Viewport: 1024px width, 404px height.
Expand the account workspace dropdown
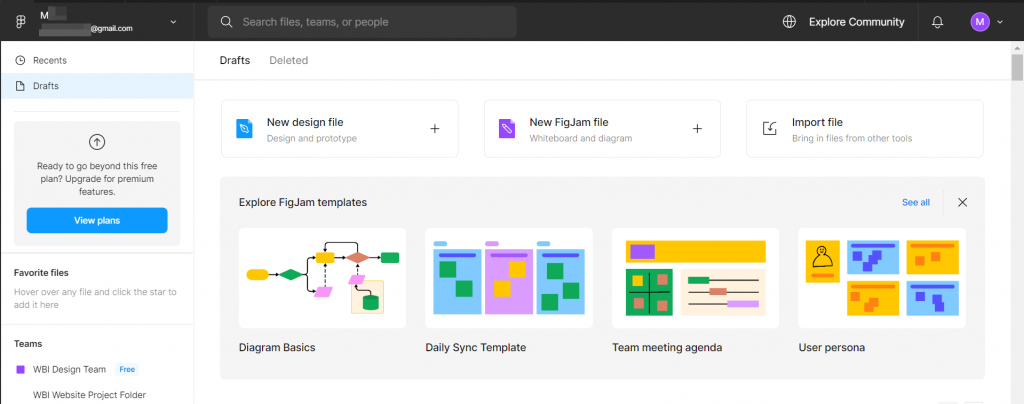174,21
